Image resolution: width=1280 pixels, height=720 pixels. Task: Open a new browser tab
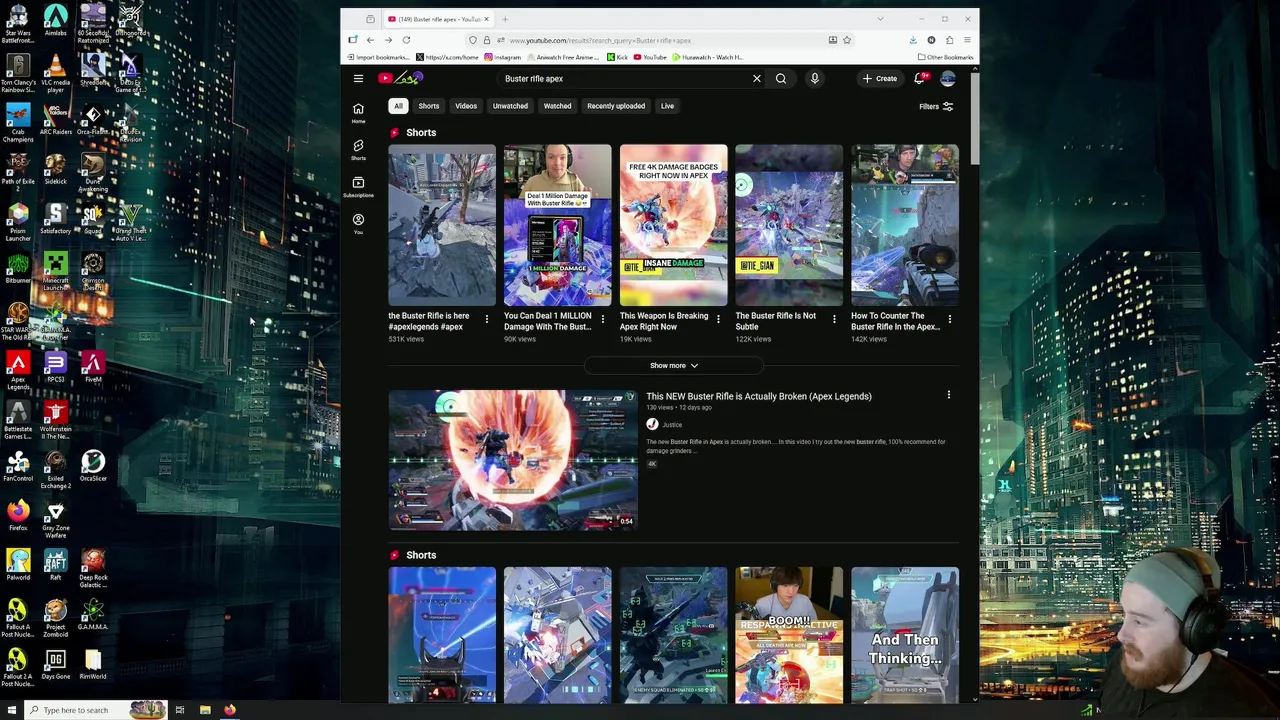505,19
